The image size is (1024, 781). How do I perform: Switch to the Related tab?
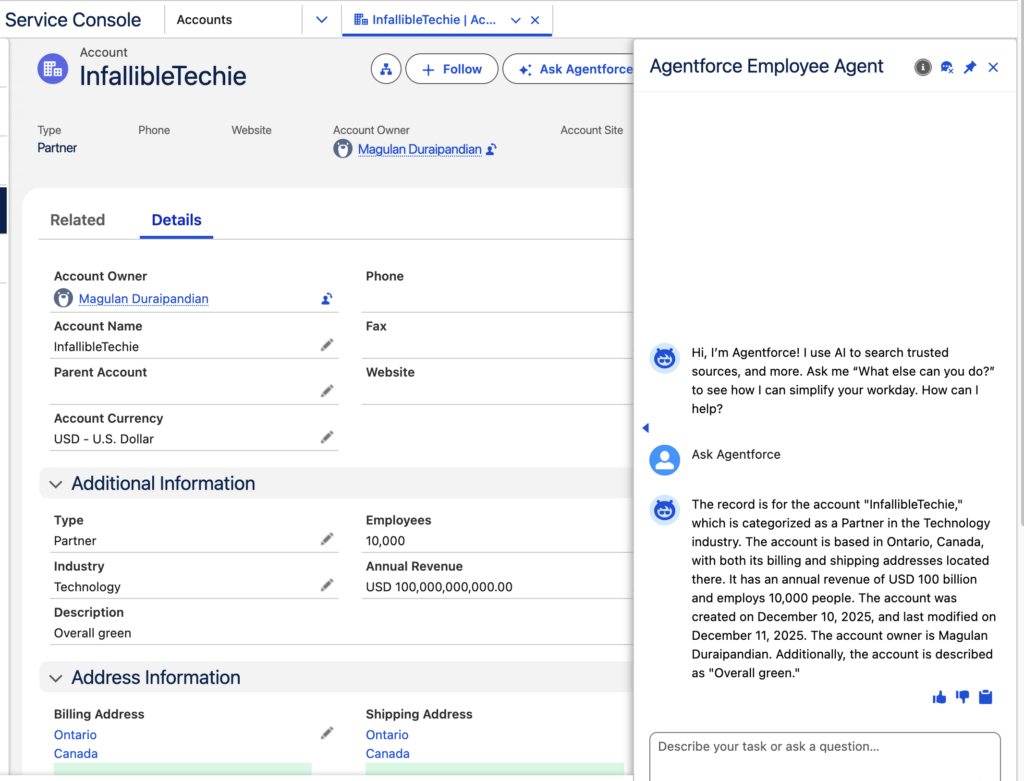point(77,220)
